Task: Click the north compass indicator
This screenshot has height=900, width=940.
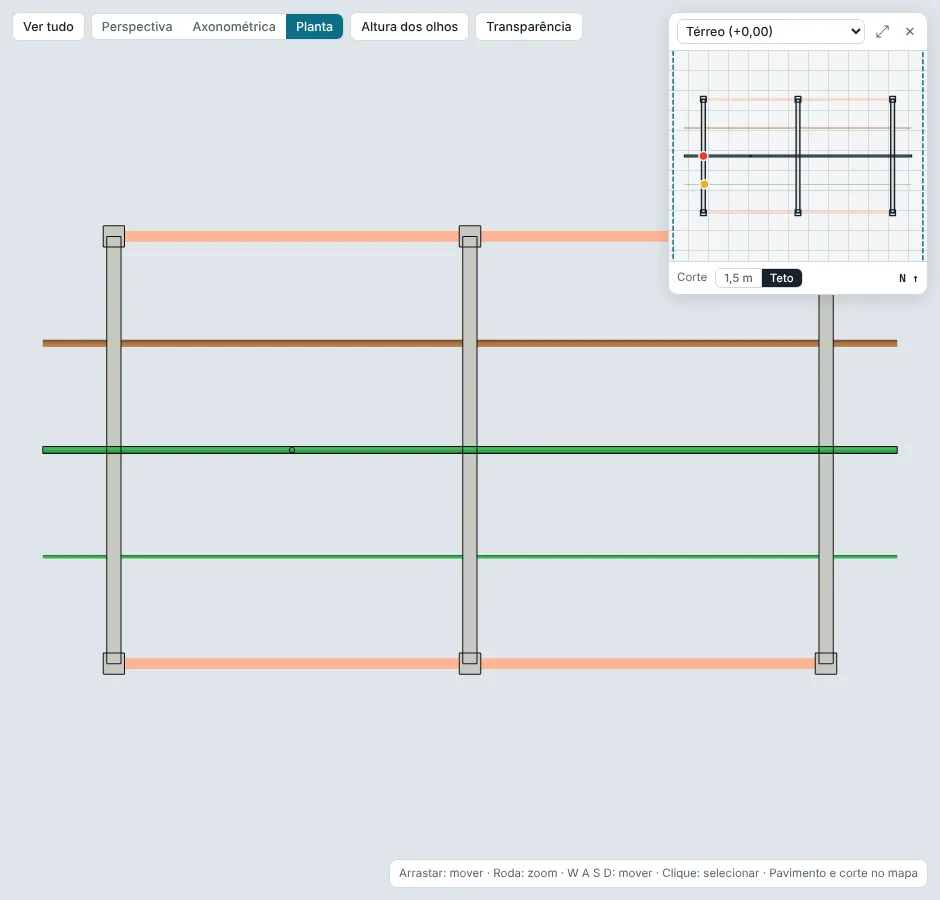Action: [x=908, y=278]
